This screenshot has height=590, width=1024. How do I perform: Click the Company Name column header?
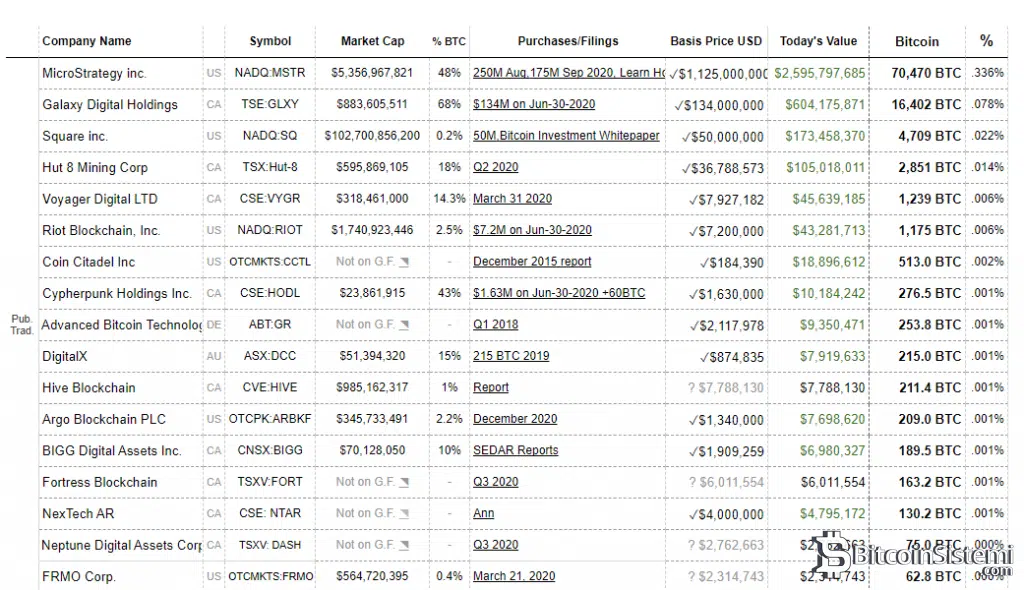coord(87,41)
